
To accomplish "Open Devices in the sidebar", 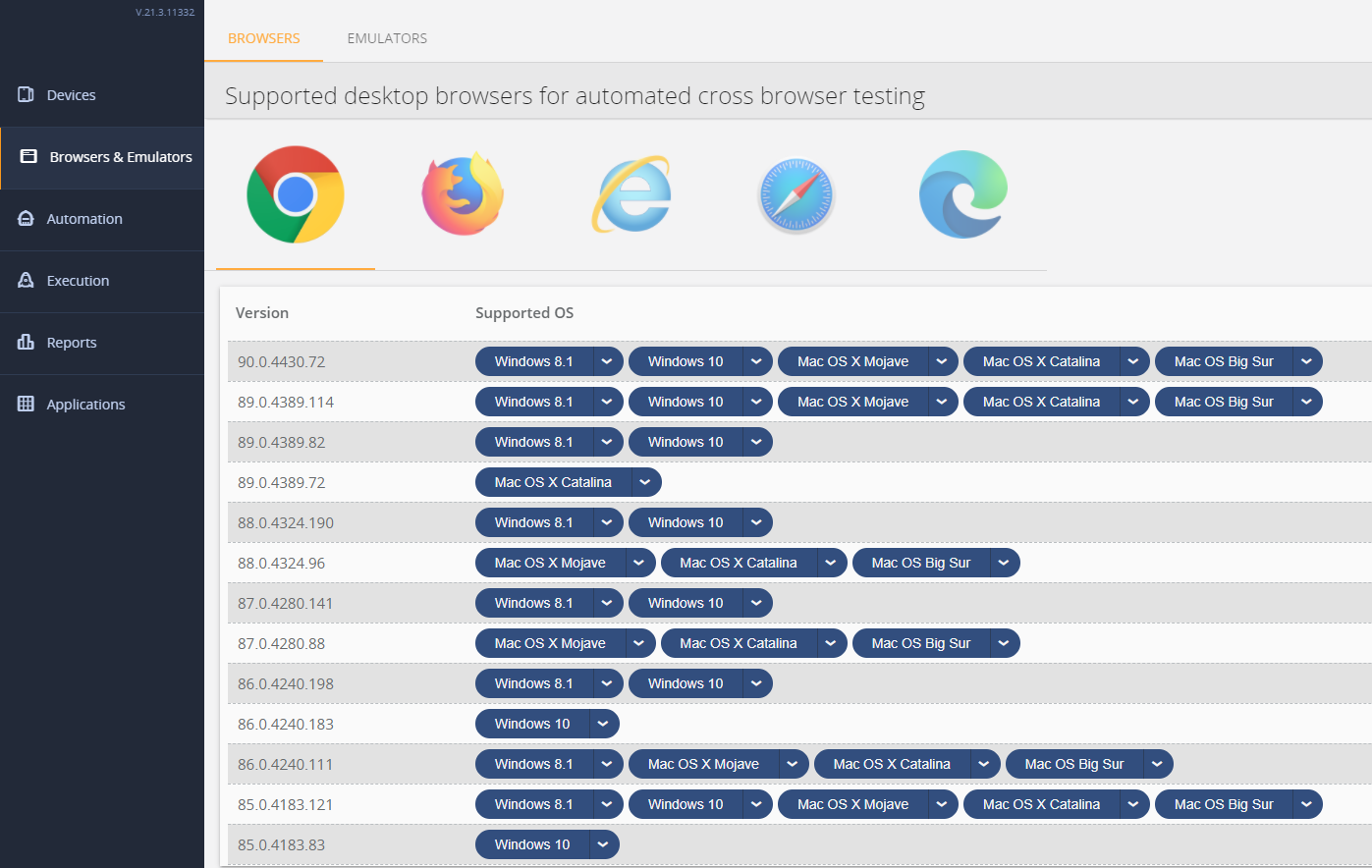I will [102, 95].
